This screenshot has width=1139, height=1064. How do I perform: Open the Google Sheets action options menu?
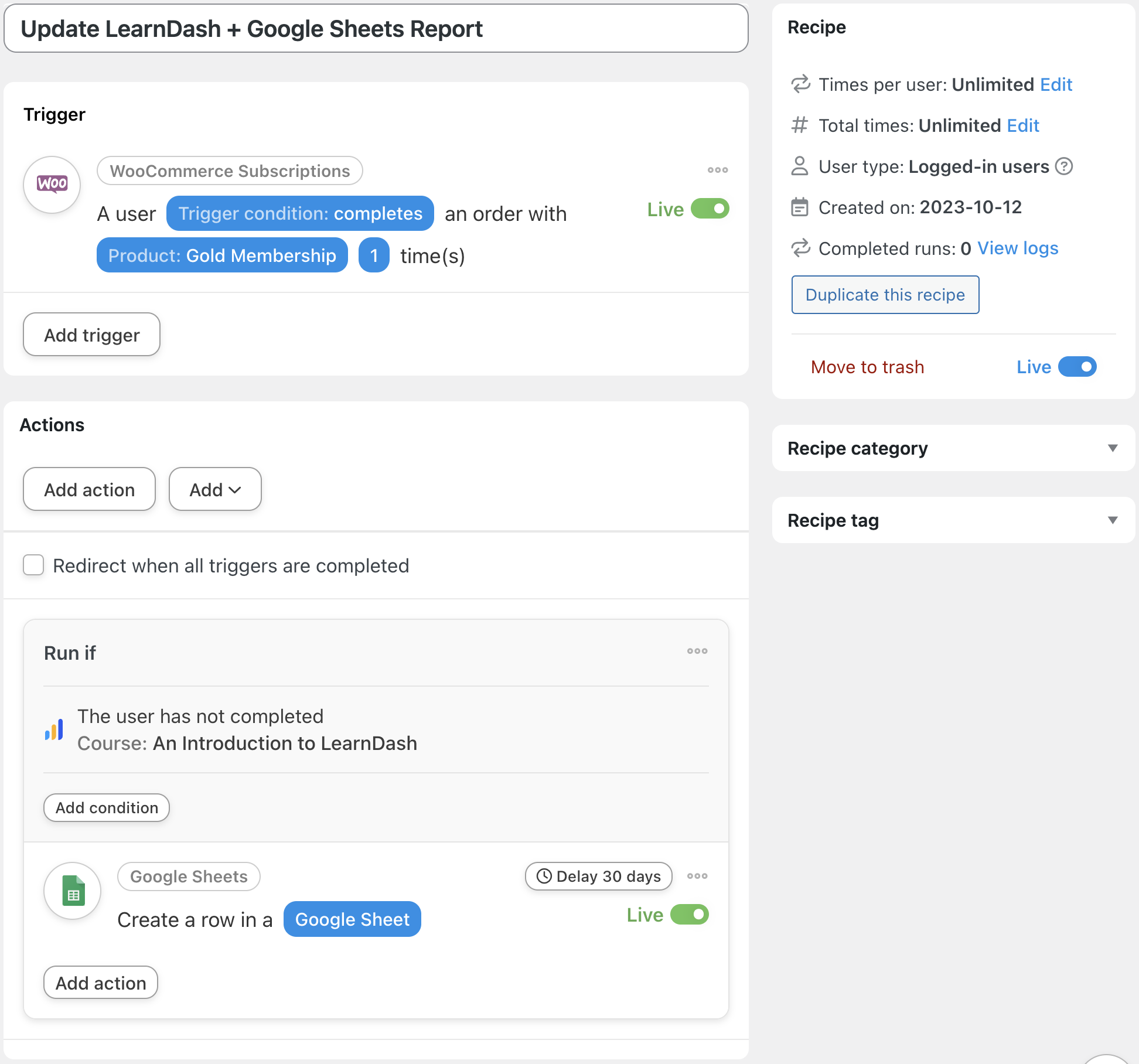pyautogui.click(x=697, y=876)
